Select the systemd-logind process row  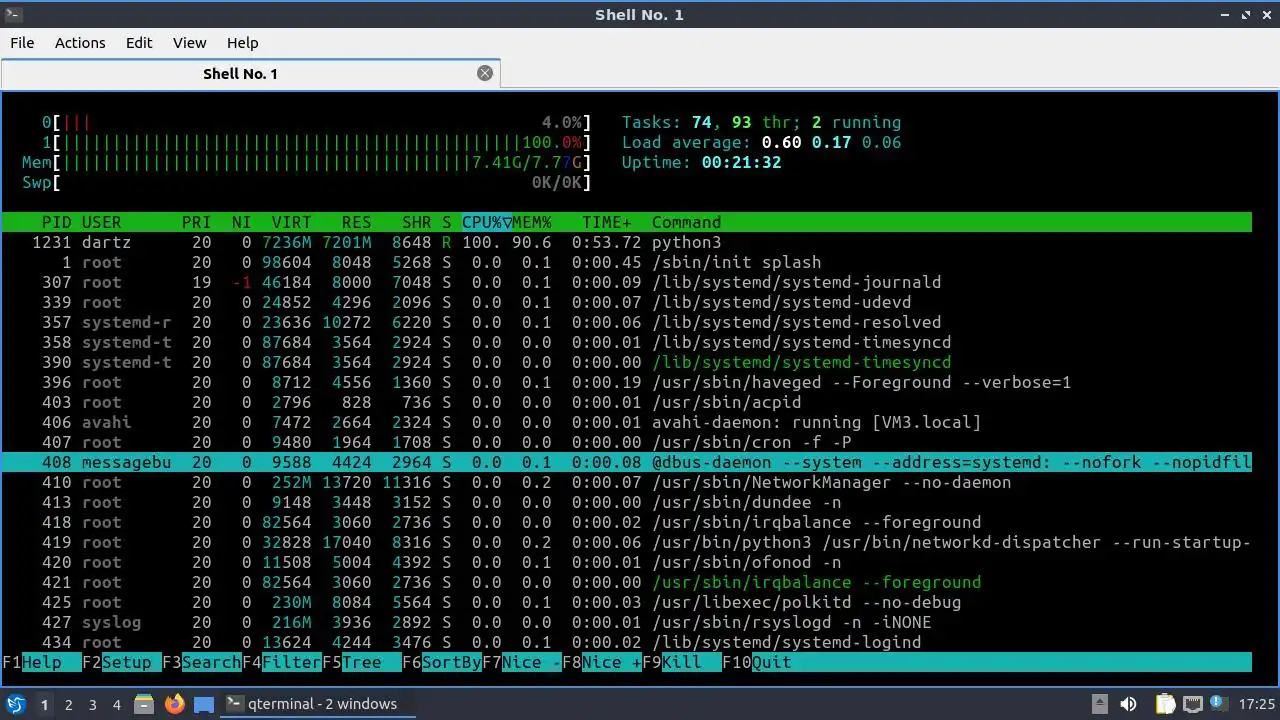pos(627,642)
